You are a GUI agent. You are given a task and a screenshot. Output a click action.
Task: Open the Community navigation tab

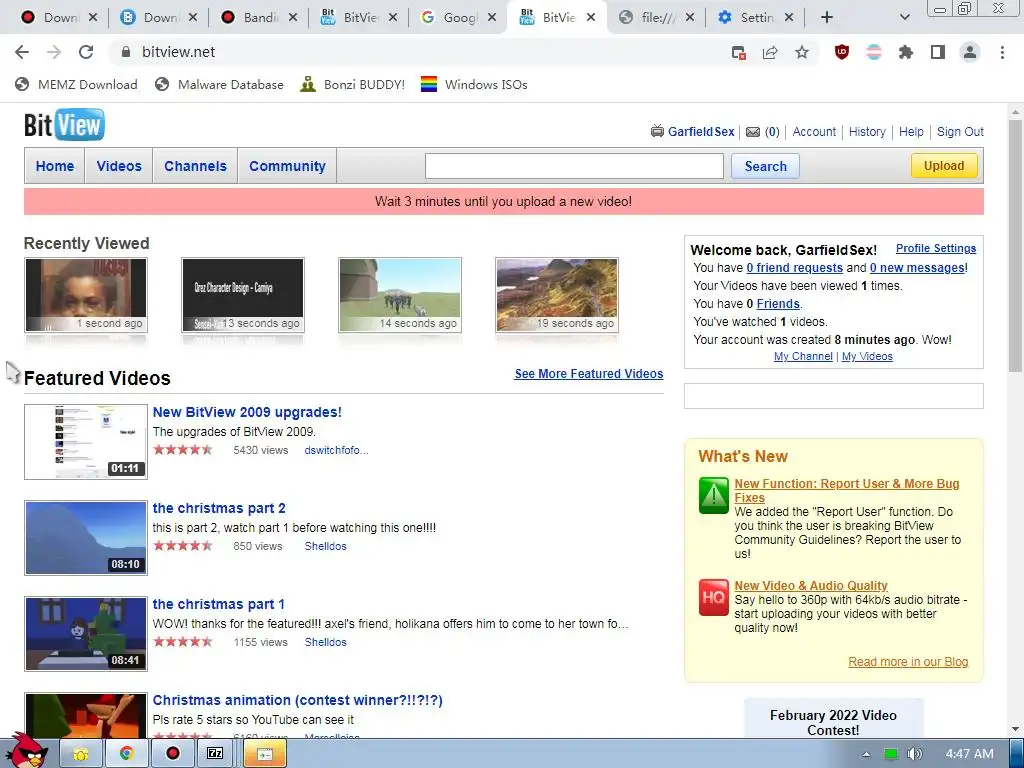287,166
